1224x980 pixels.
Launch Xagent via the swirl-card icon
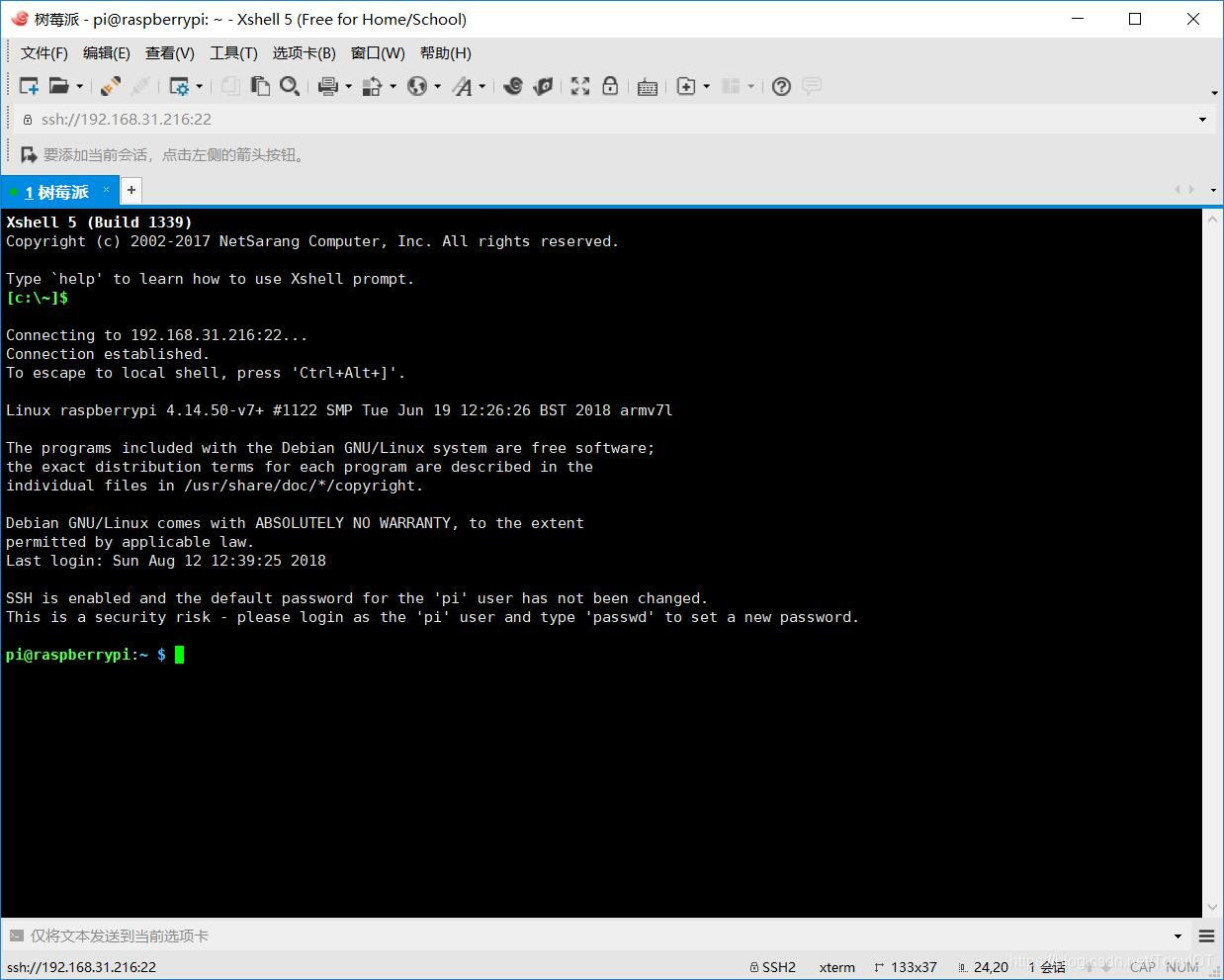[x=543, y=86]
